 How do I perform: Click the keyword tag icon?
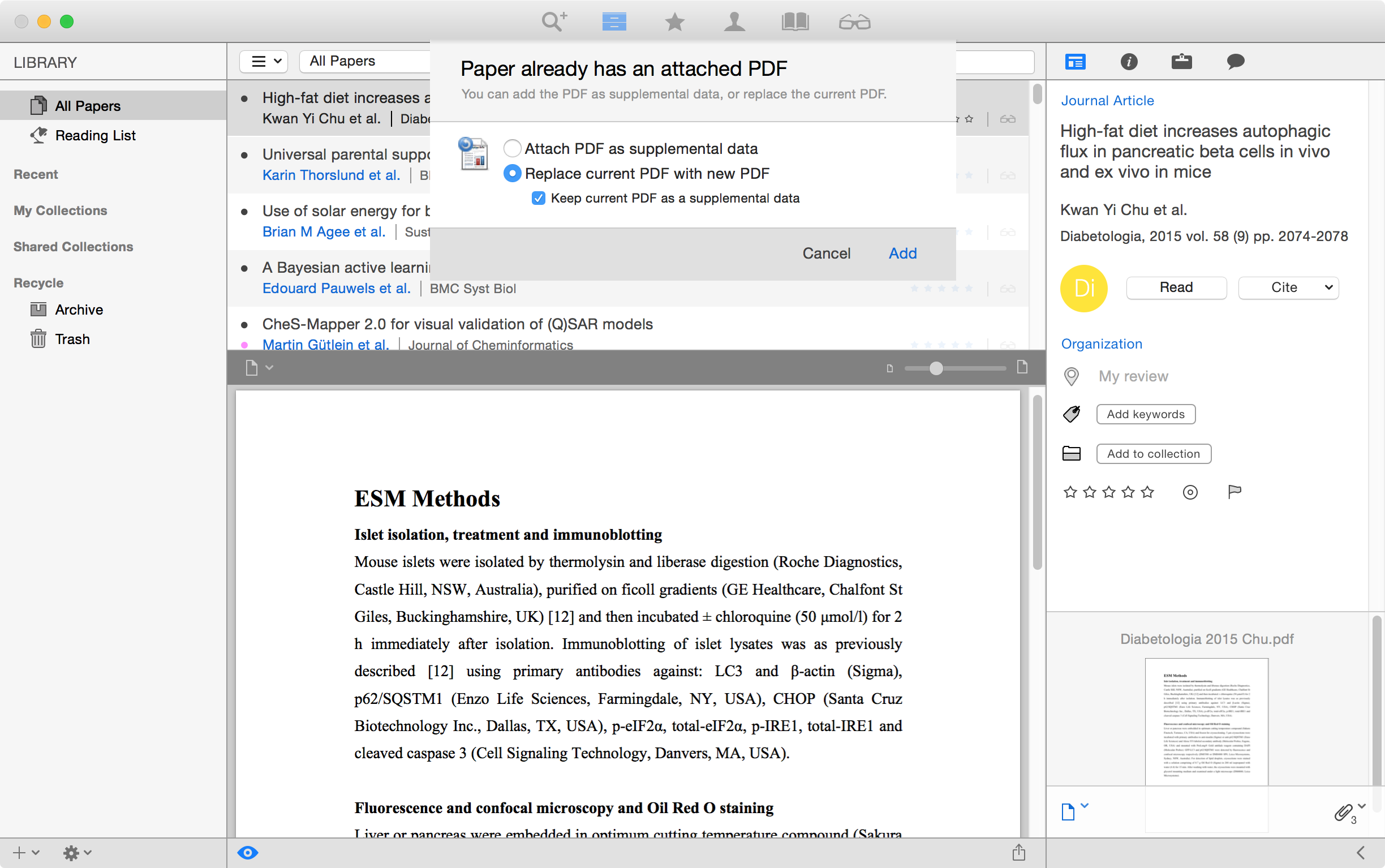click(1071, 414)
